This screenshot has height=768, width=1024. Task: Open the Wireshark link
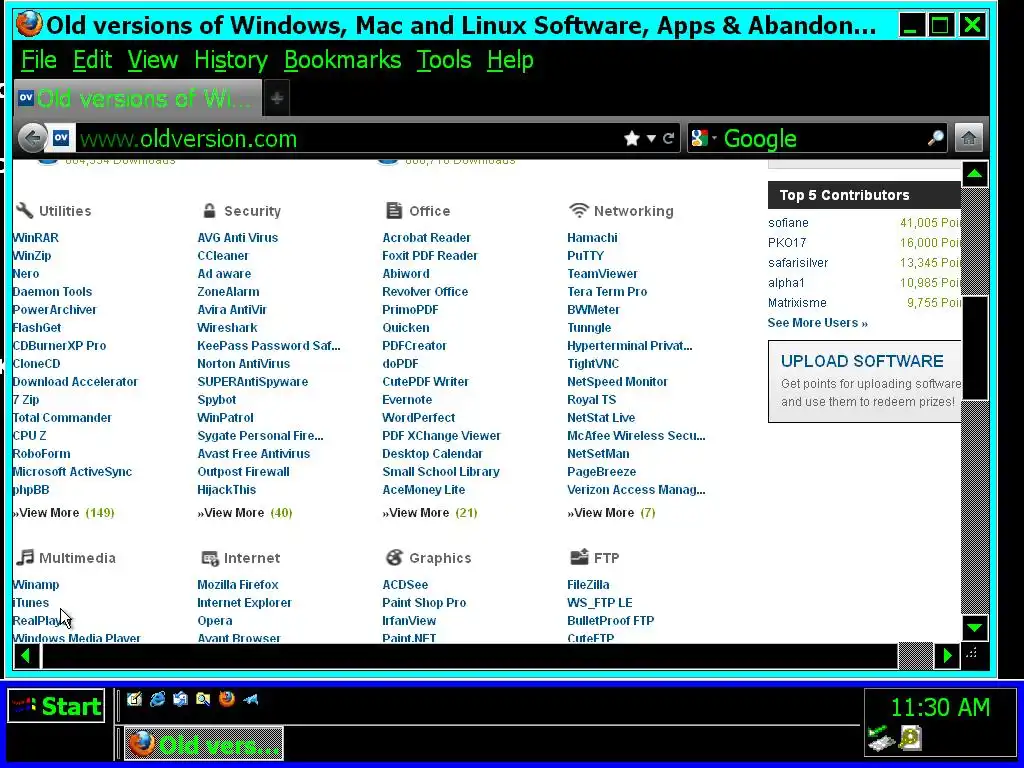coord(227,328)
